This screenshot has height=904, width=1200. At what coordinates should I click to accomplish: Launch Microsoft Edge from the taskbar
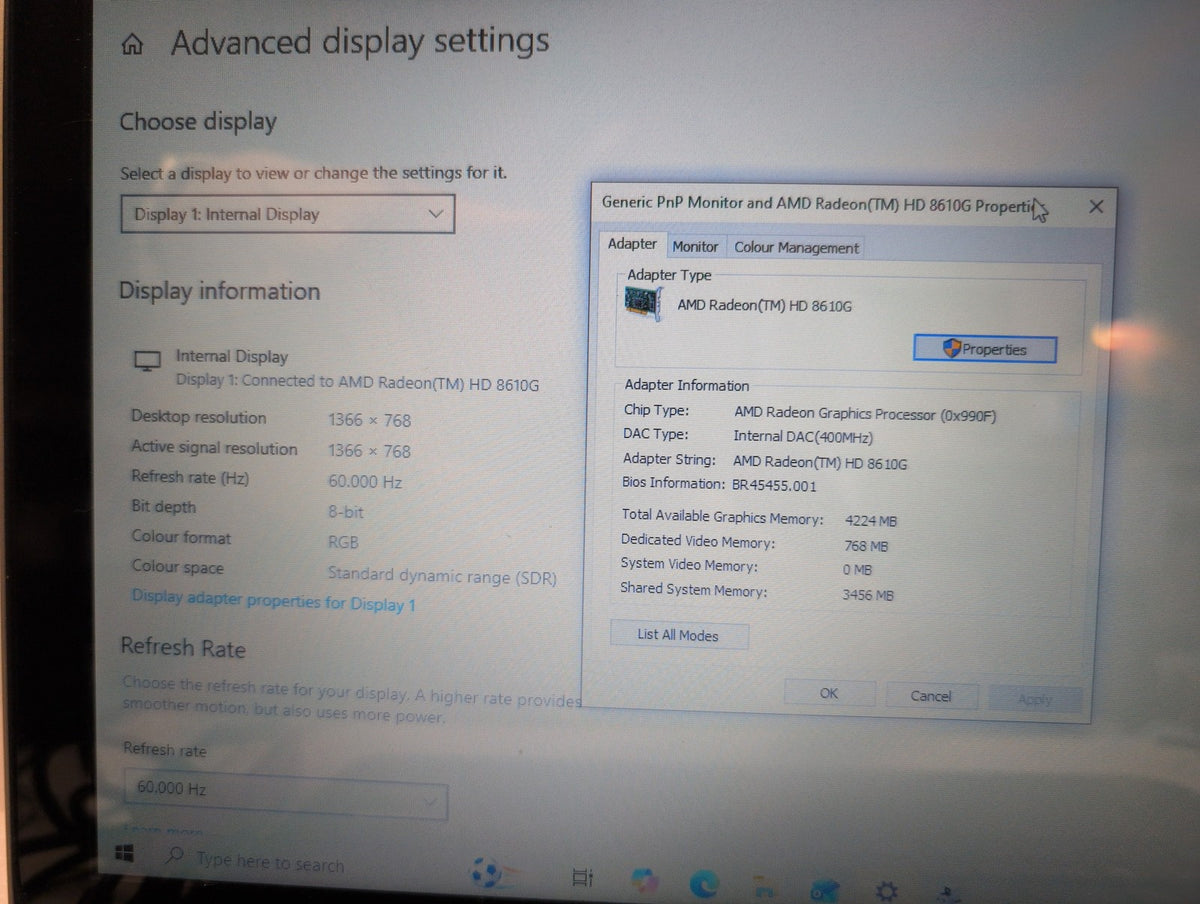tap(703, 883)
